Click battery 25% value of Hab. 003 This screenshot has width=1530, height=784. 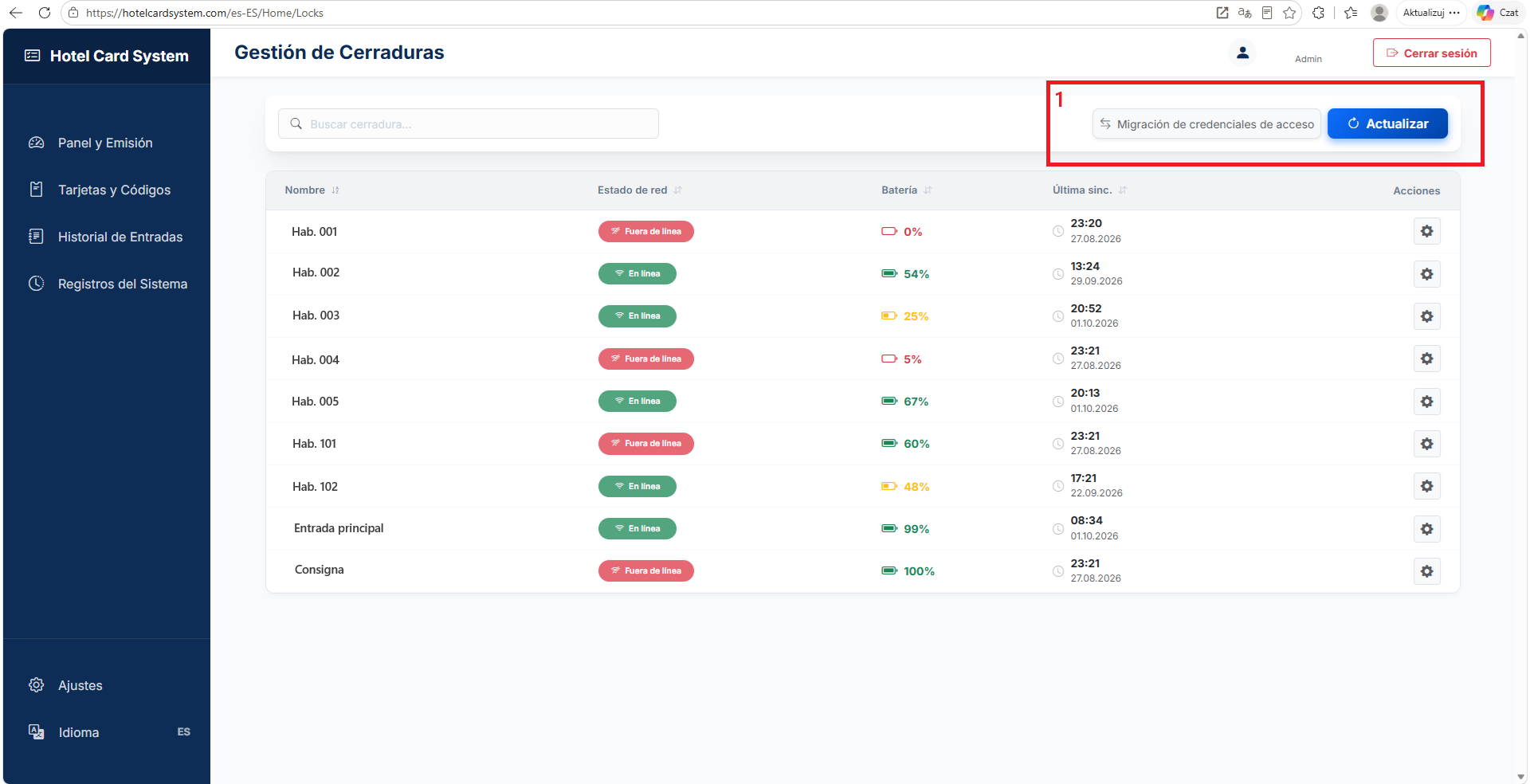click(x=916, y=316)
